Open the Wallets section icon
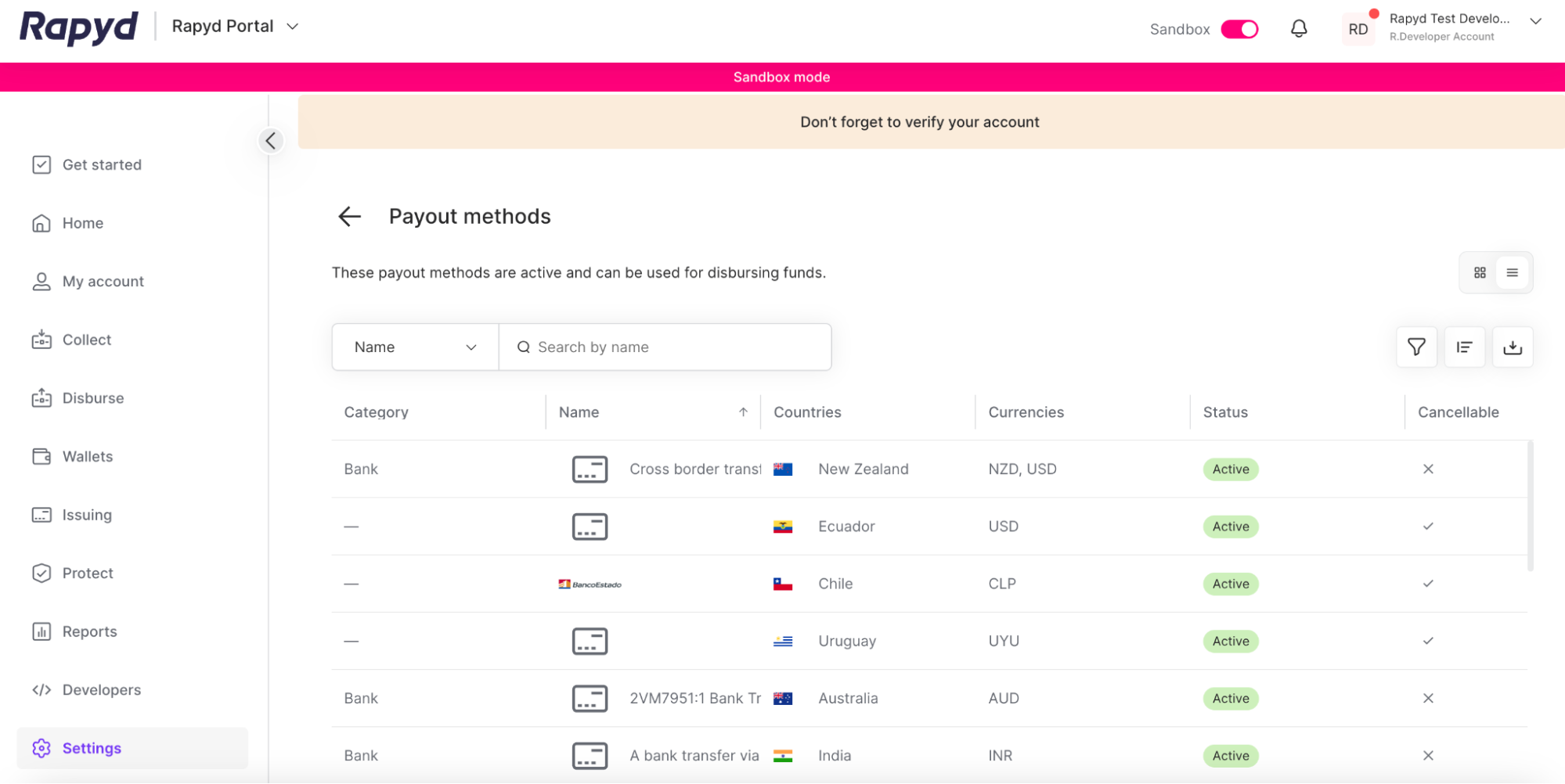1565x784 pixels. (x=41, y=456)
